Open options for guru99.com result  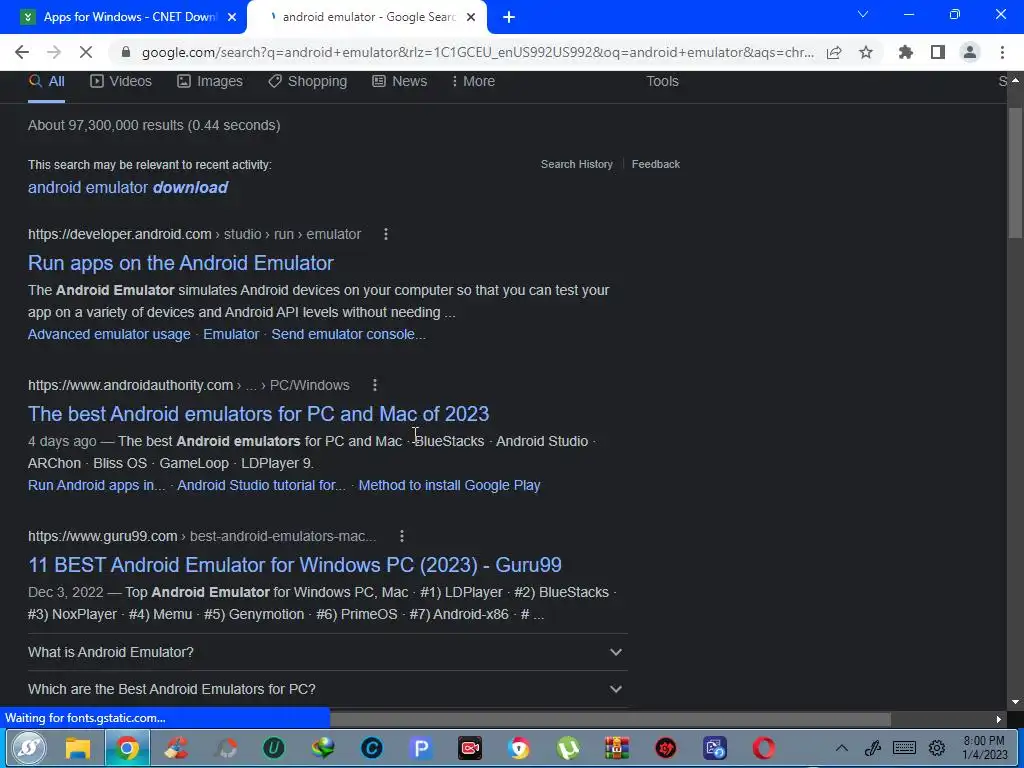point(402,536)
